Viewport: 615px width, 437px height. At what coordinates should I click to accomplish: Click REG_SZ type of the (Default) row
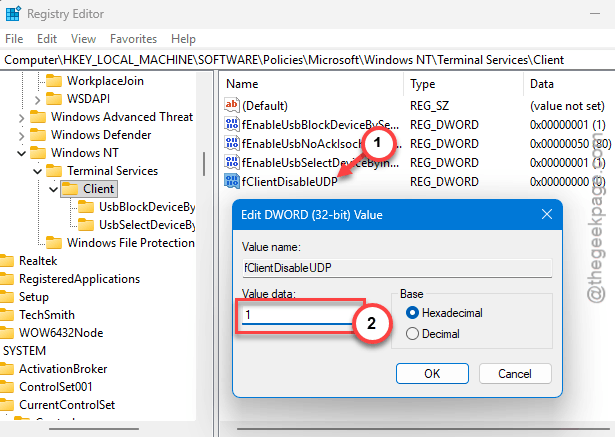(430, 106)
